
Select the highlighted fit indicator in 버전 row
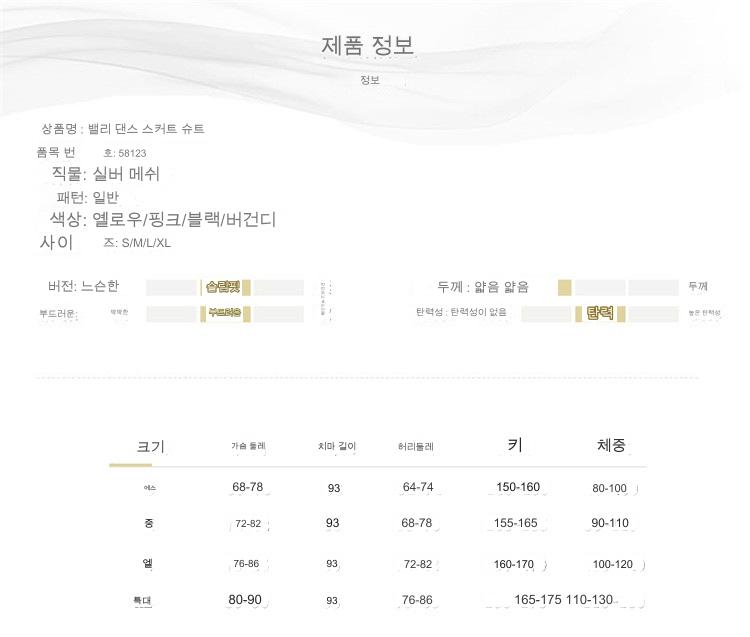click(x=223, y=287)
